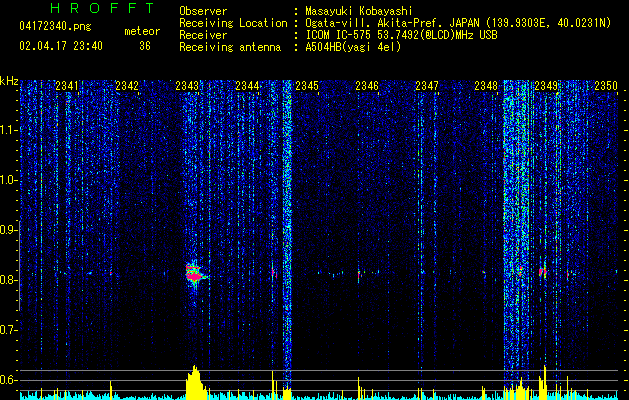The width and height of the screenshot is (629, 400).
Task: Click the 1.1 kHz axis label
Action: tap(8, 130)
